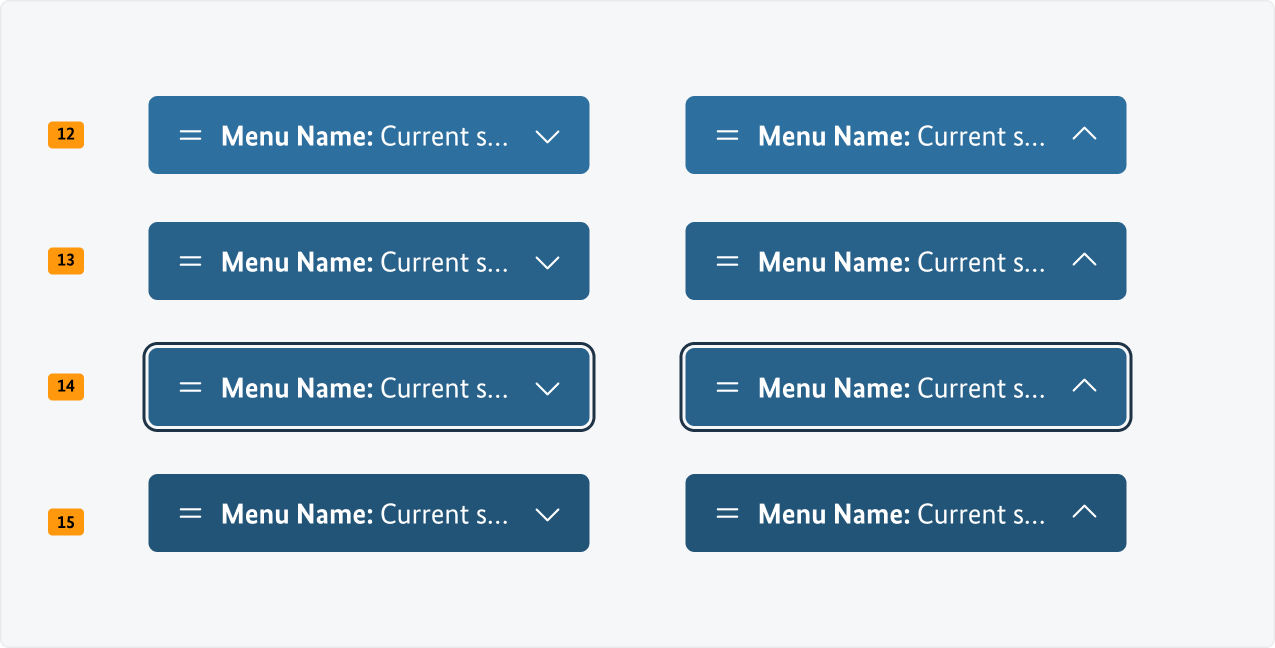Image resolution: width=1275 pixels, height=648 pixels.
Task: Click the hamburger icon in row 12 right button
Action: point(727,135)
